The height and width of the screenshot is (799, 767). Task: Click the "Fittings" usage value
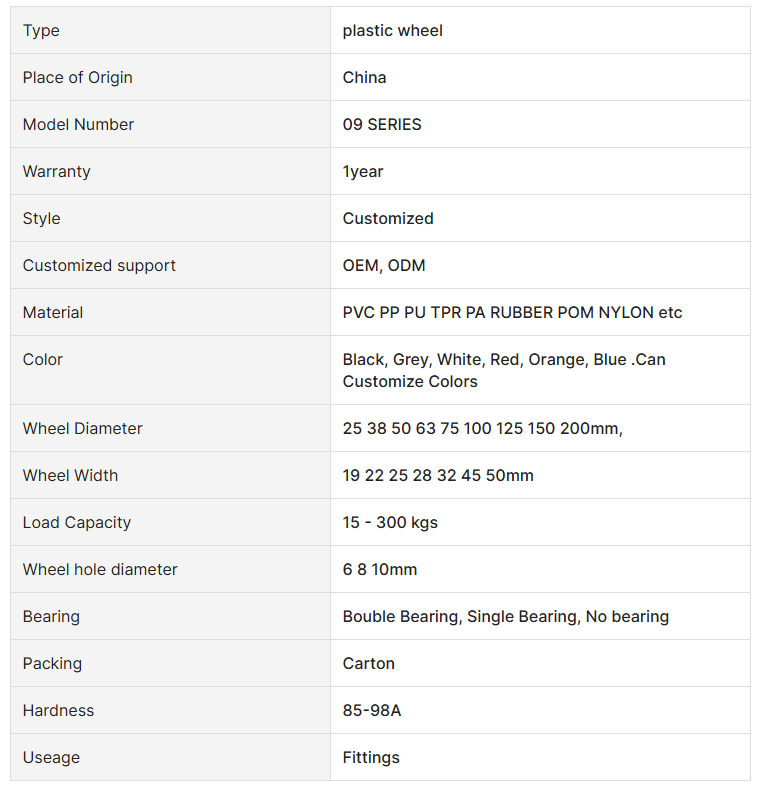pos(371,758)
